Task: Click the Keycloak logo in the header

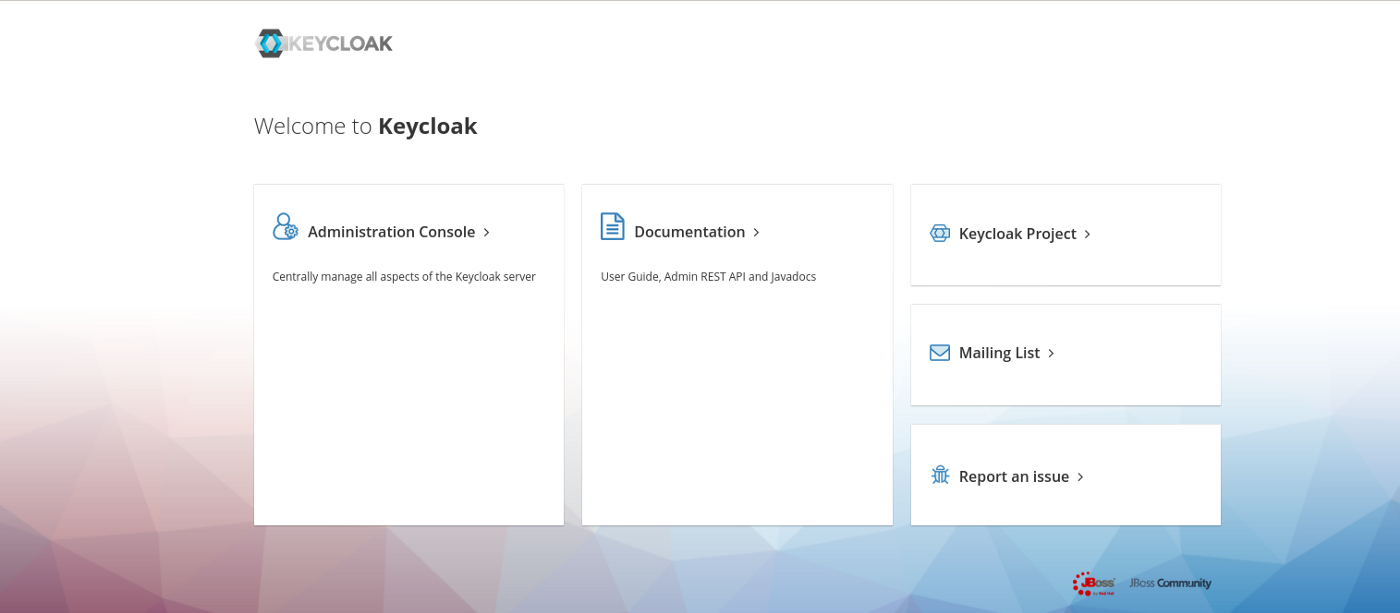Action: point(325,43)
